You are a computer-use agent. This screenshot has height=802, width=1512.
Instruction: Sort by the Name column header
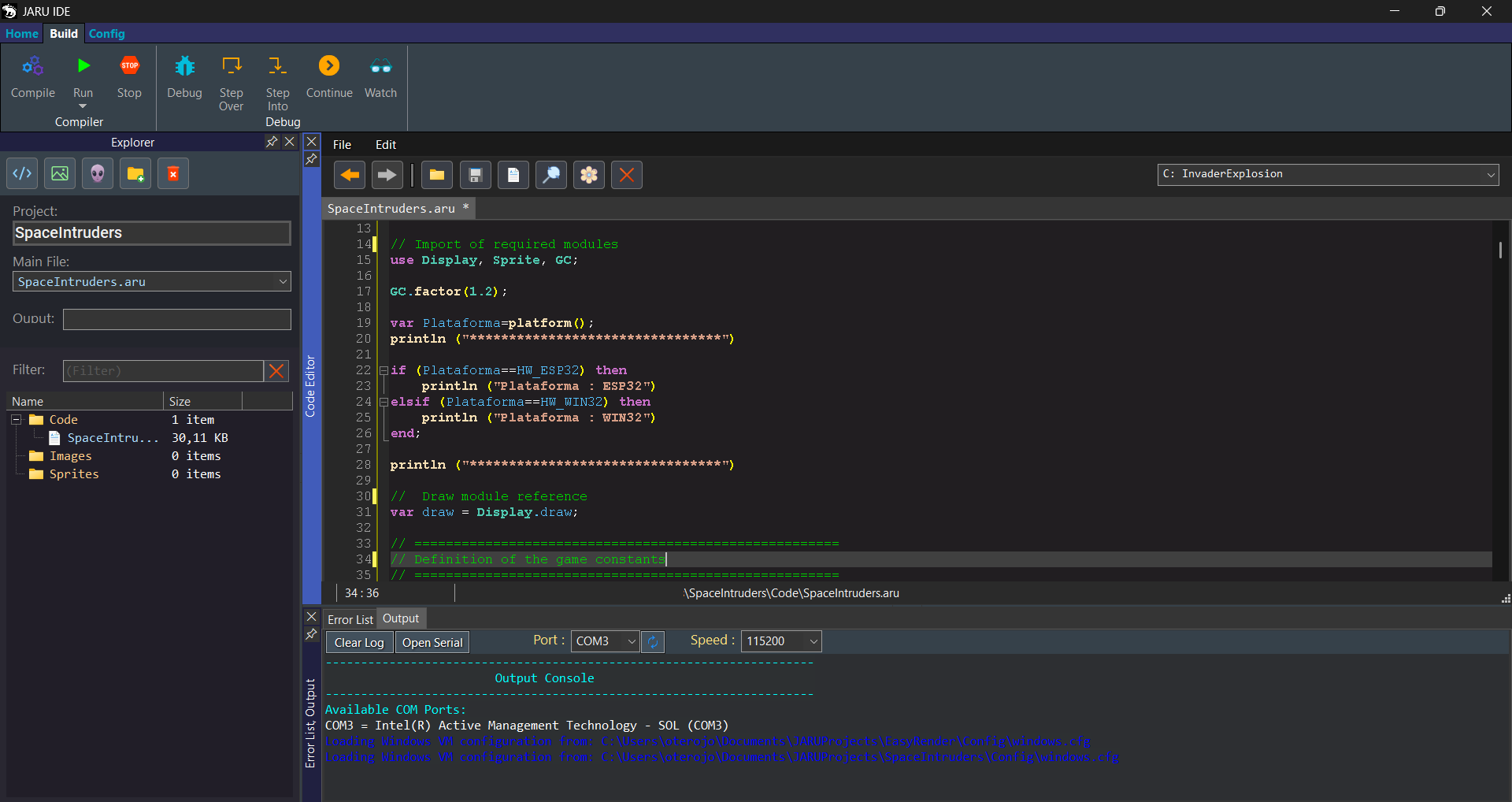tap(85, 401)
